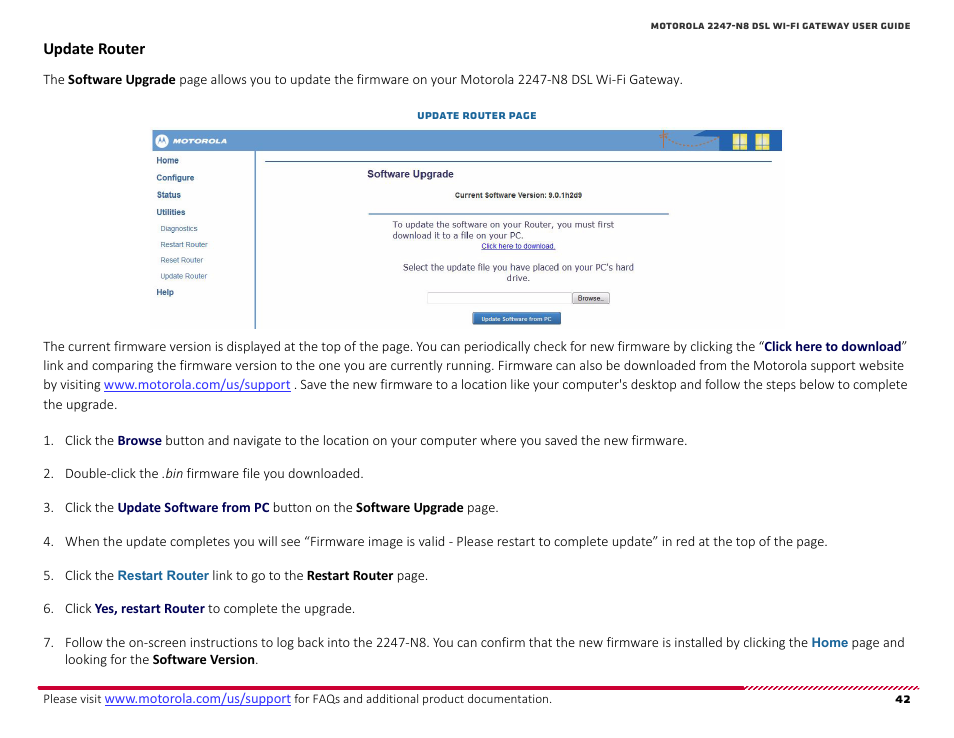
Task: Open the Home menu item
Action: point(167,161)
